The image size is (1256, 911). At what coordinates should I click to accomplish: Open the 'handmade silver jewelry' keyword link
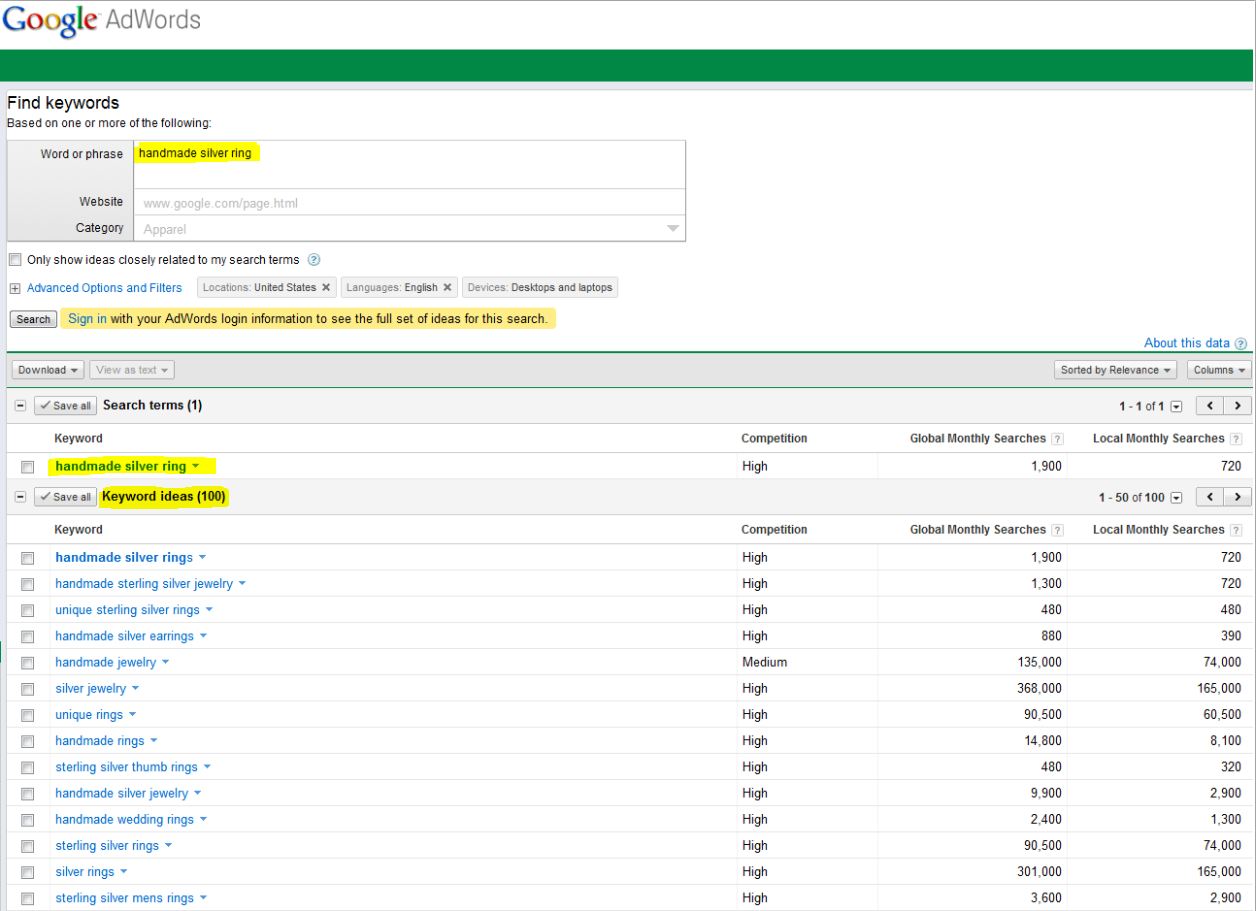tap(121, 794)
